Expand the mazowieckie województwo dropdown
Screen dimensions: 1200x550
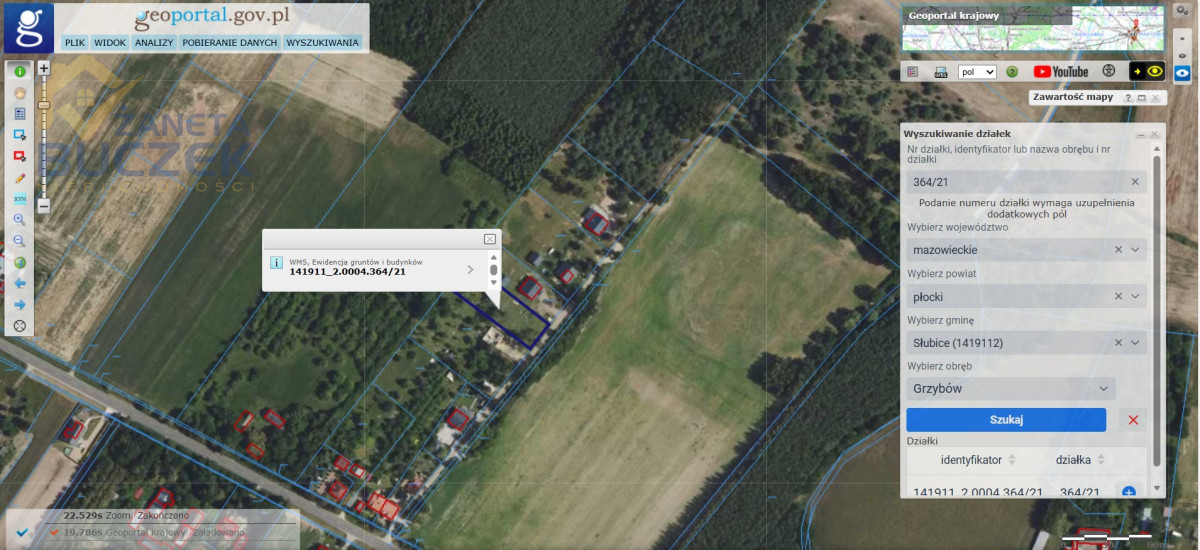[x=1027, y=250]
